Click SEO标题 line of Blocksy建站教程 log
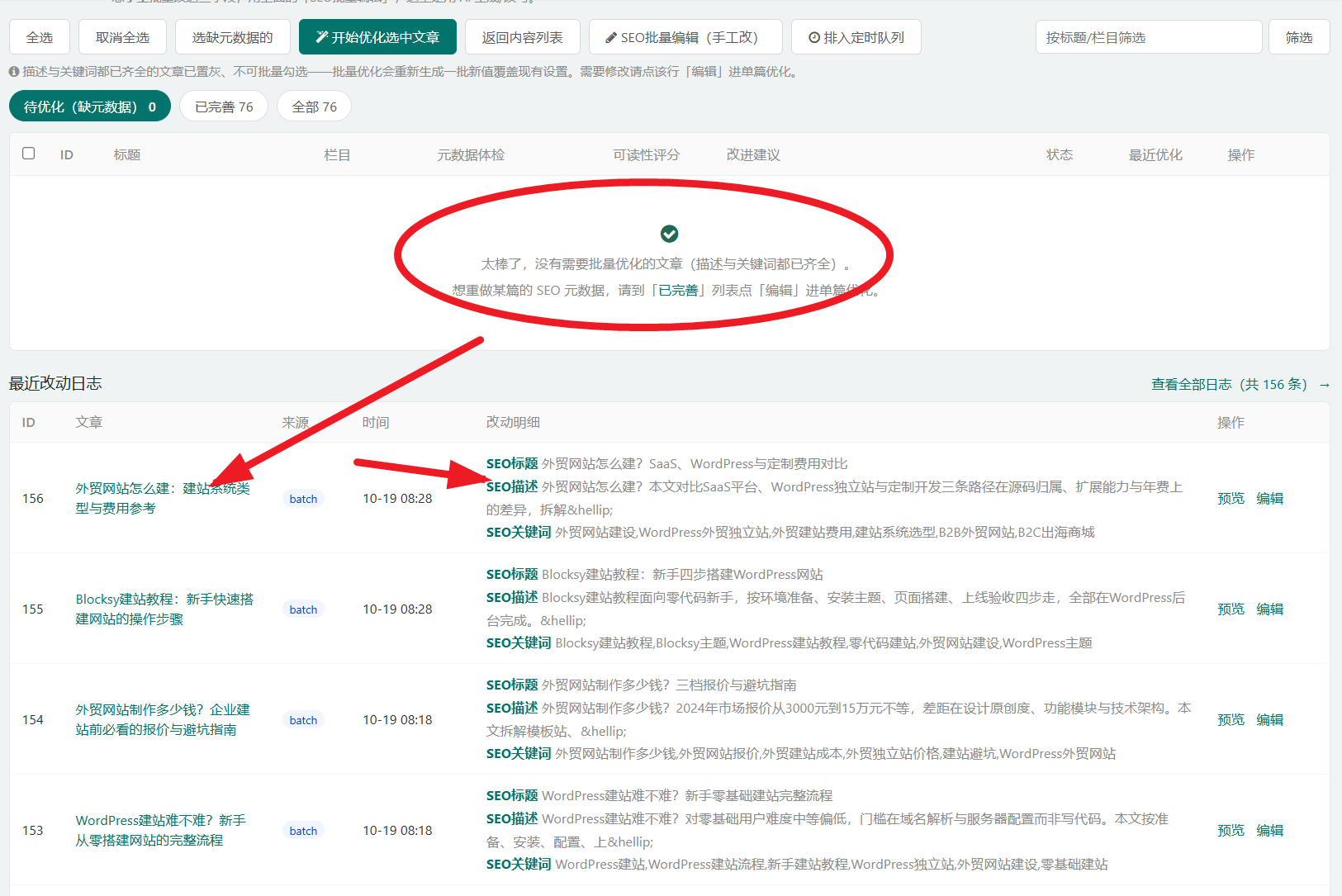1342x896 pixels. (654, 575)
